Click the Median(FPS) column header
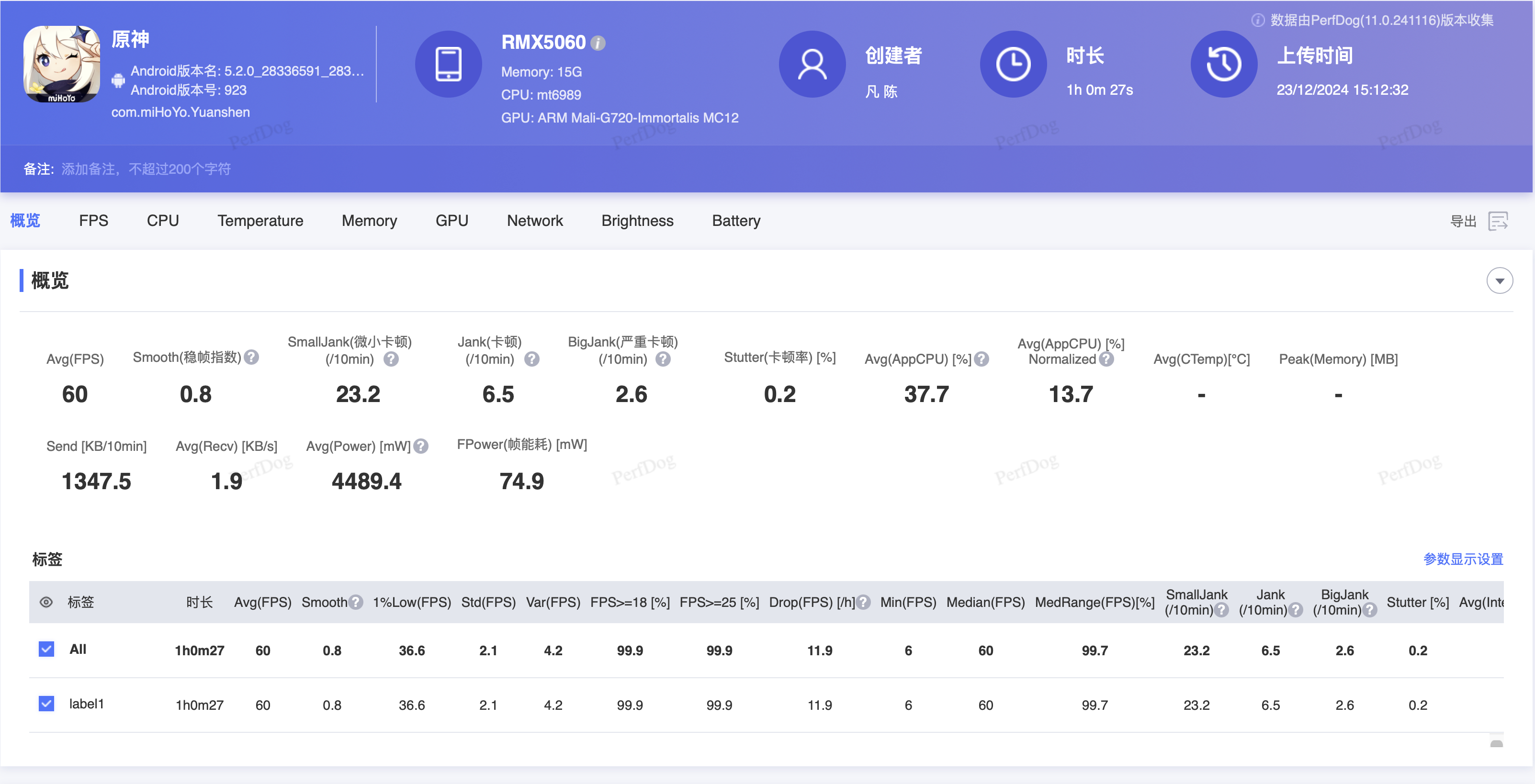The width and height of the screenshot is (1535, 784). [x=986, y=602]
